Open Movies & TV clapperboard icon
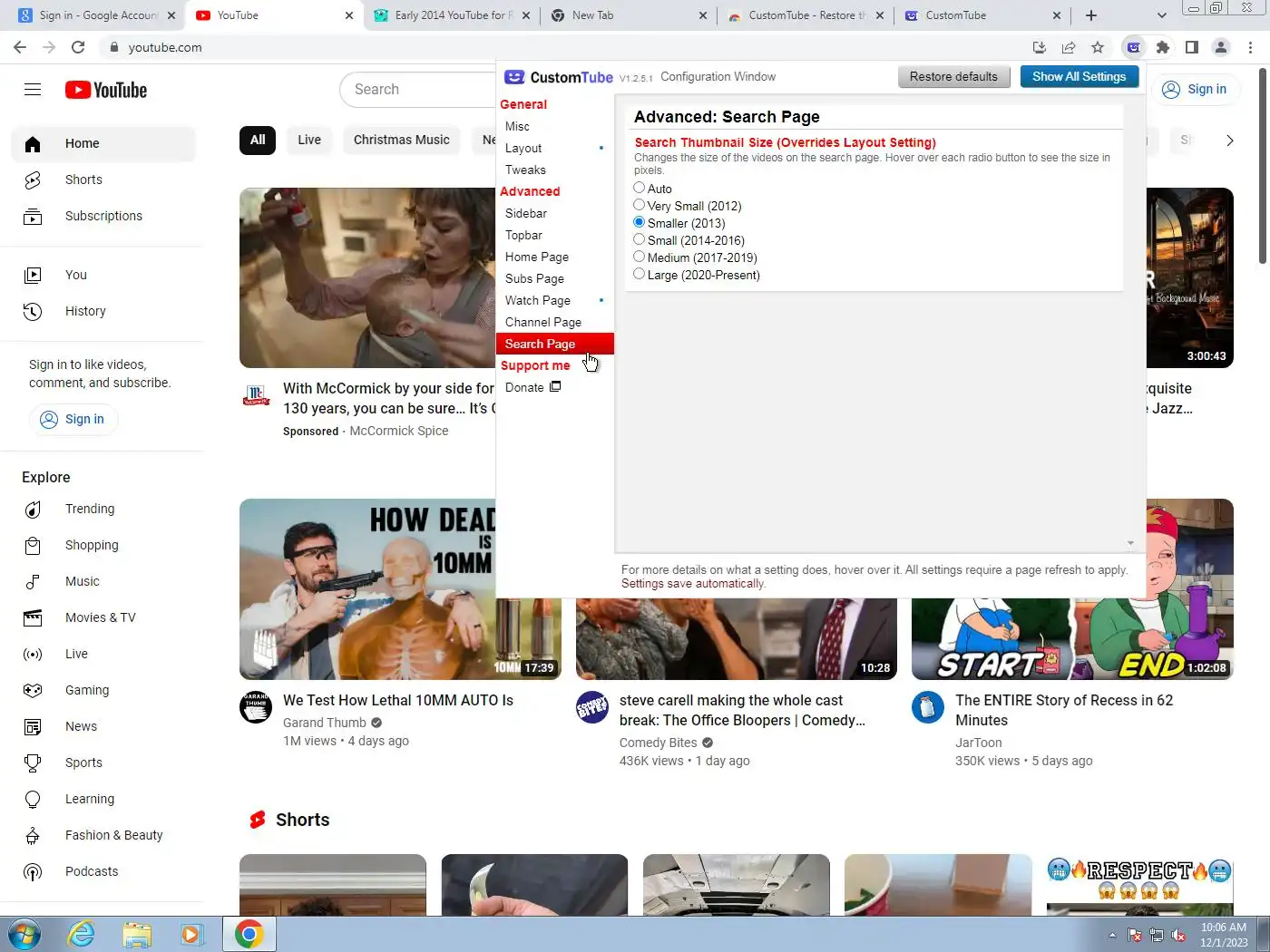1270x952 pixels. point(33,617)
